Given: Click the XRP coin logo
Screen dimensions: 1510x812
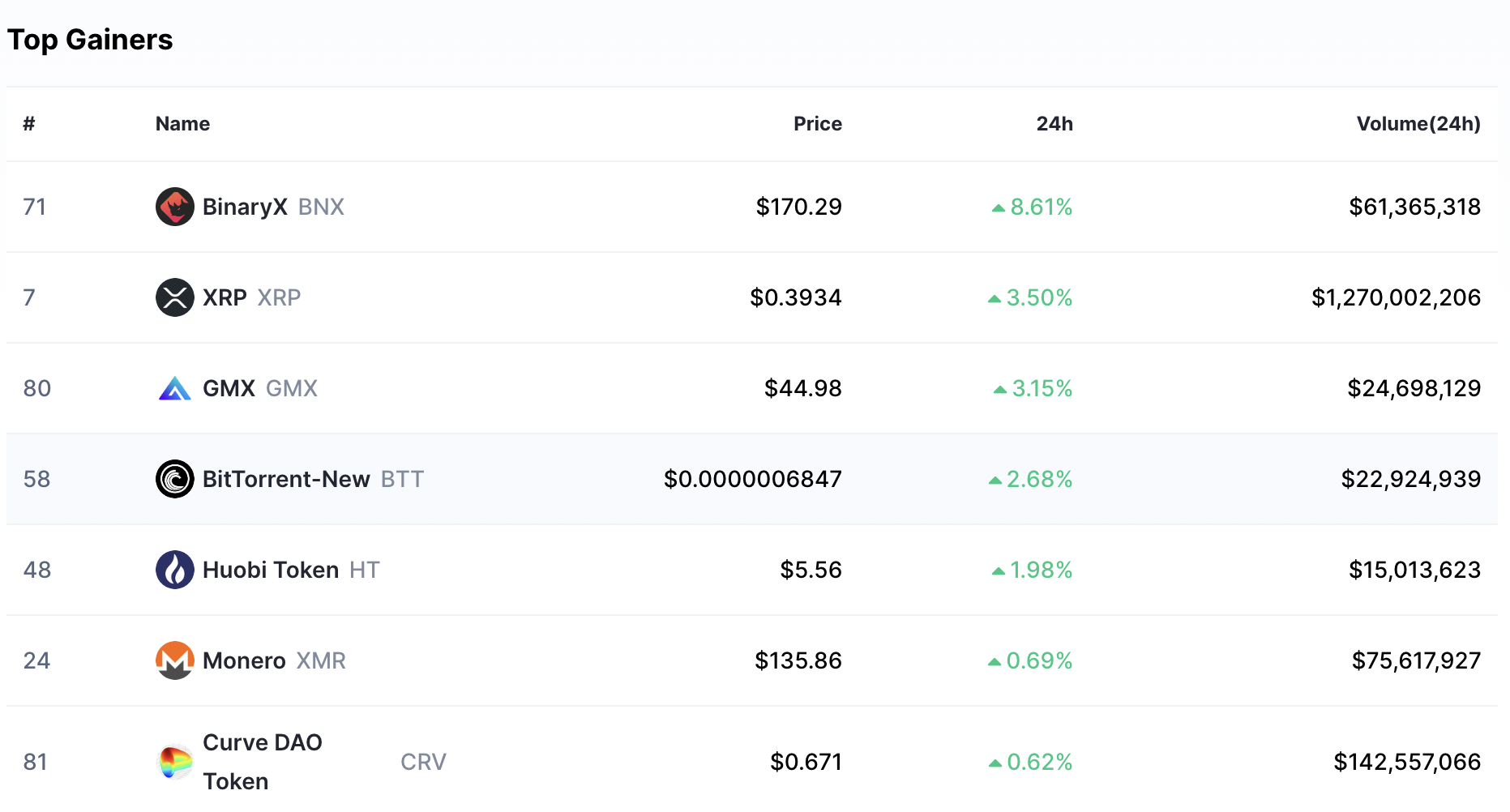Looking at the screenshot, I should tap(174, 297).
